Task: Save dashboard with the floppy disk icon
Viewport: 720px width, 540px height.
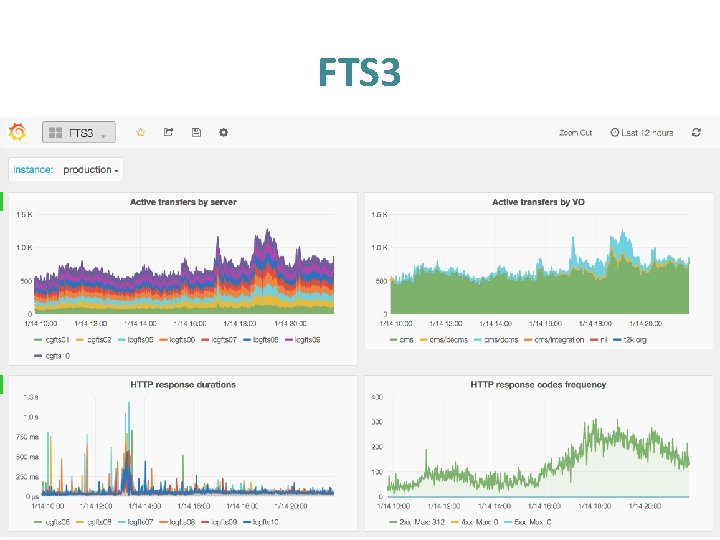Action: click(x=196, y=132)
